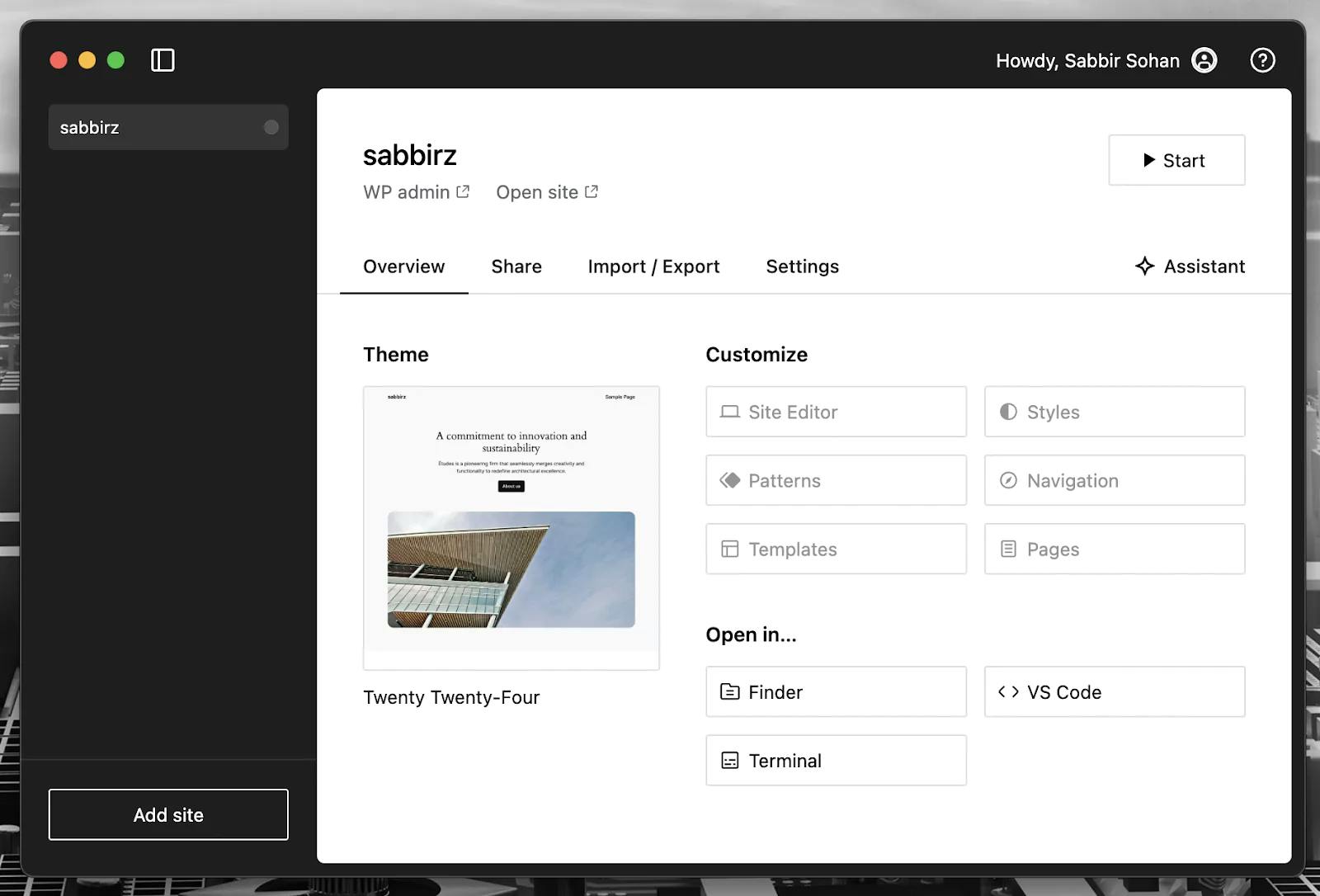This screenshot has width=1320, height=896.
Task: Click the Templates layout icon
Action: coord(729,549)
